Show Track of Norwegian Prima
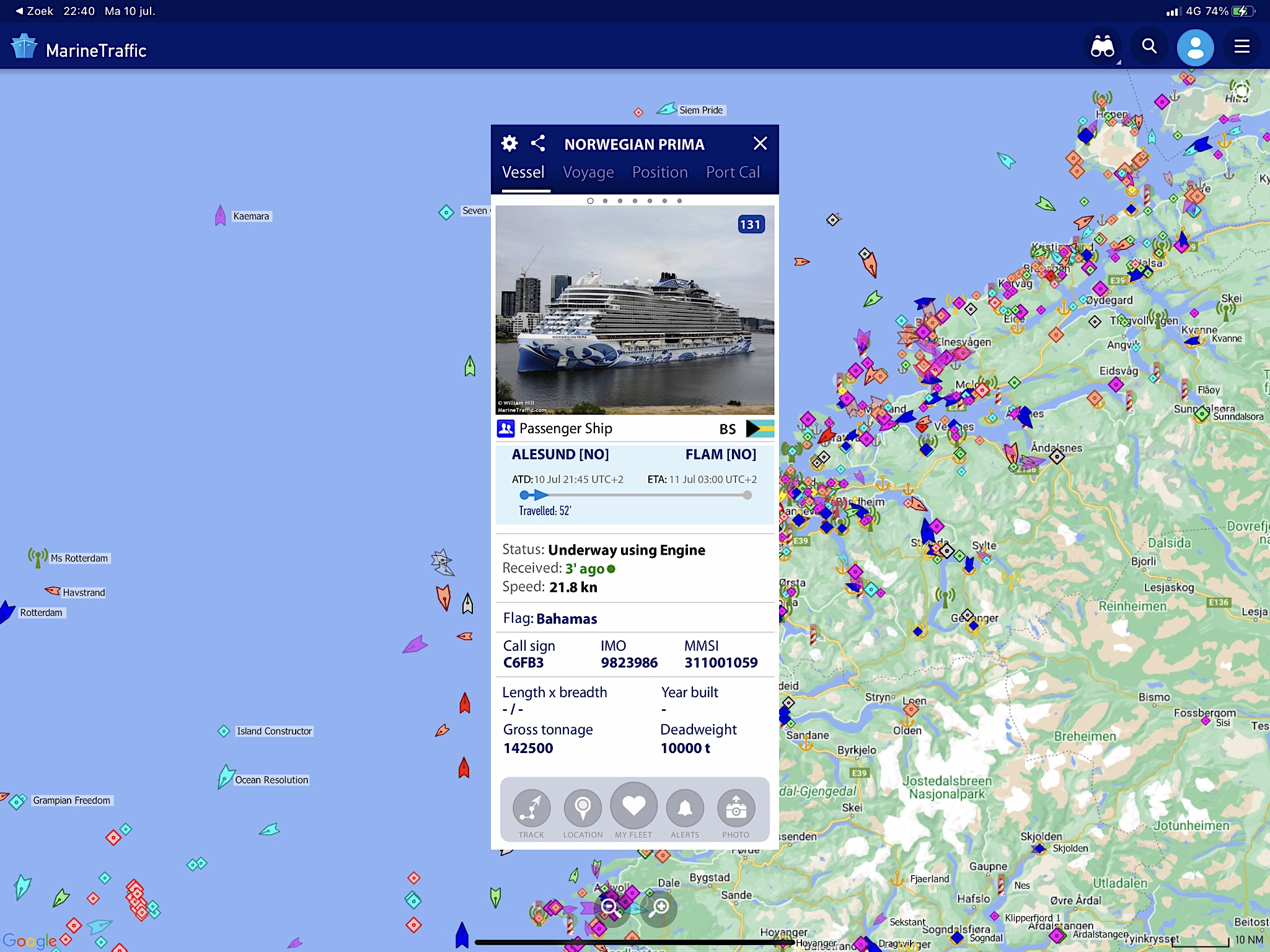The width and height of the screenshot is (1270, 952). click(531, 808)
